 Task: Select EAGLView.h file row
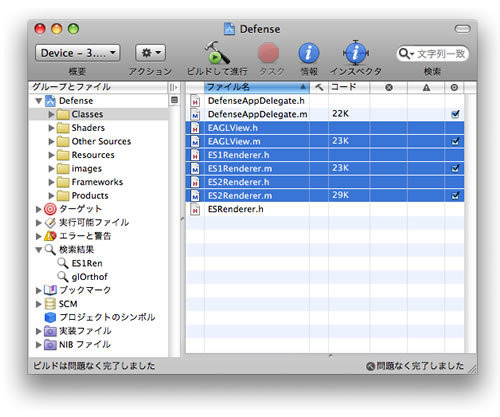tap(325, 128)
